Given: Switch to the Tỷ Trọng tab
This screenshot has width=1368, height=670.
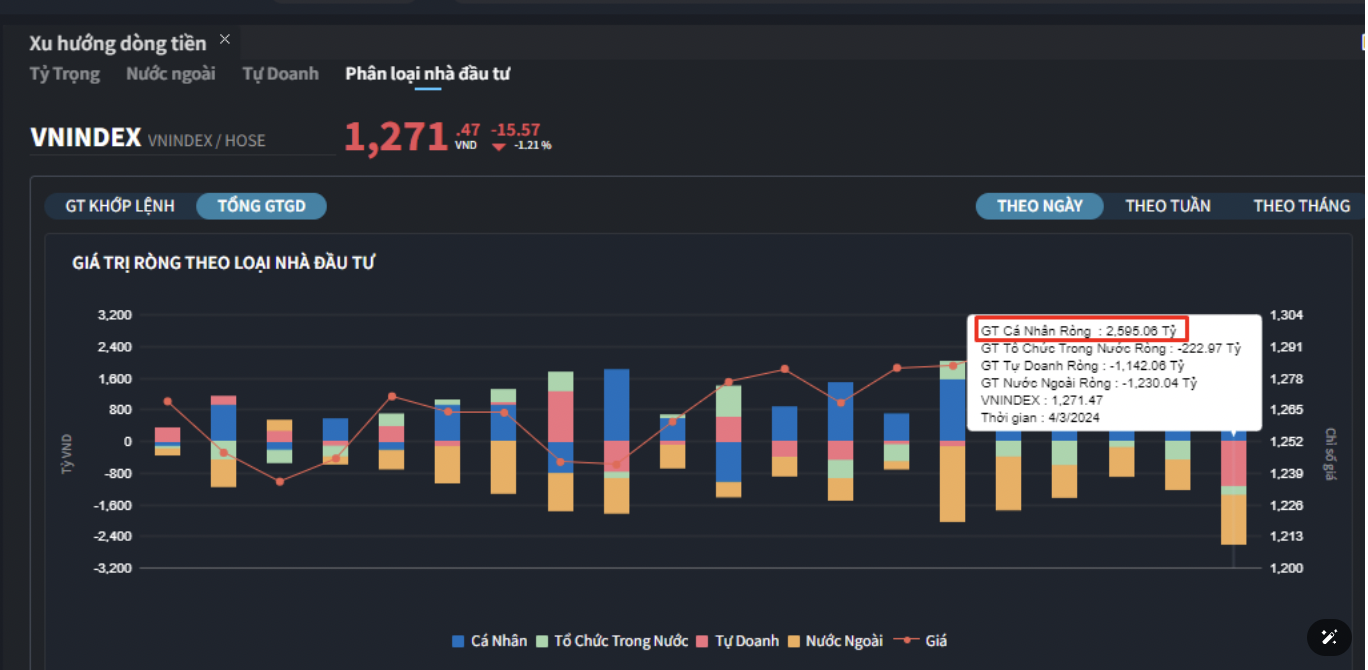Looking at the screenshot, I should click(x=65, y=74).
